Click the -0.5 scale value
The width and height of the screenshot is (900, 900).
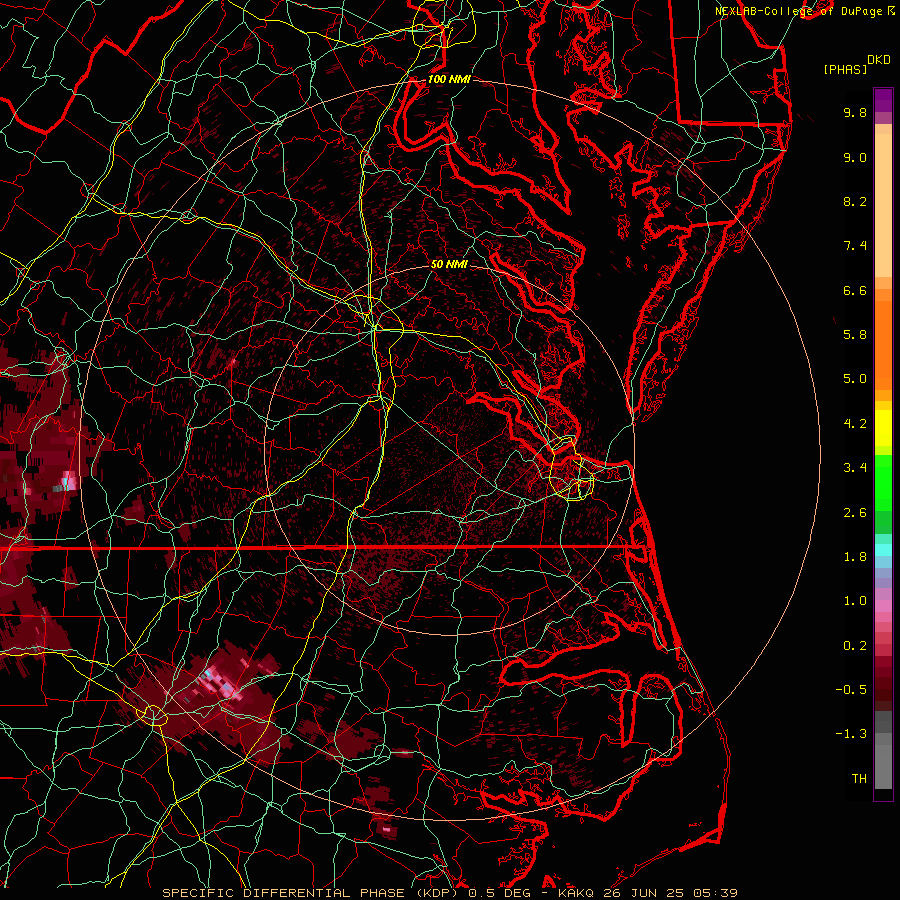coord(851,690)
